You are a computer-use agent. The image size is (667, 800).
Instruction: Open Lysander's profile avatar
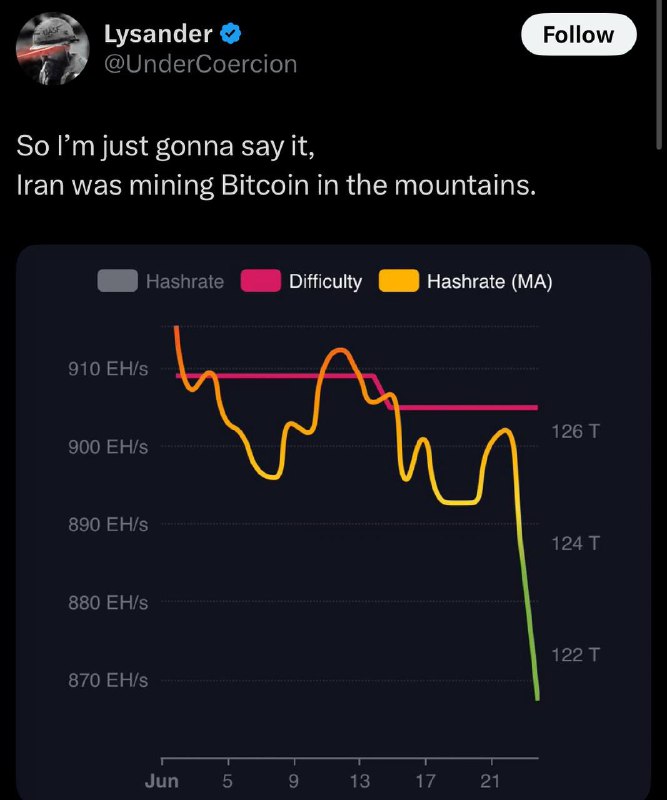pos(53,49)
